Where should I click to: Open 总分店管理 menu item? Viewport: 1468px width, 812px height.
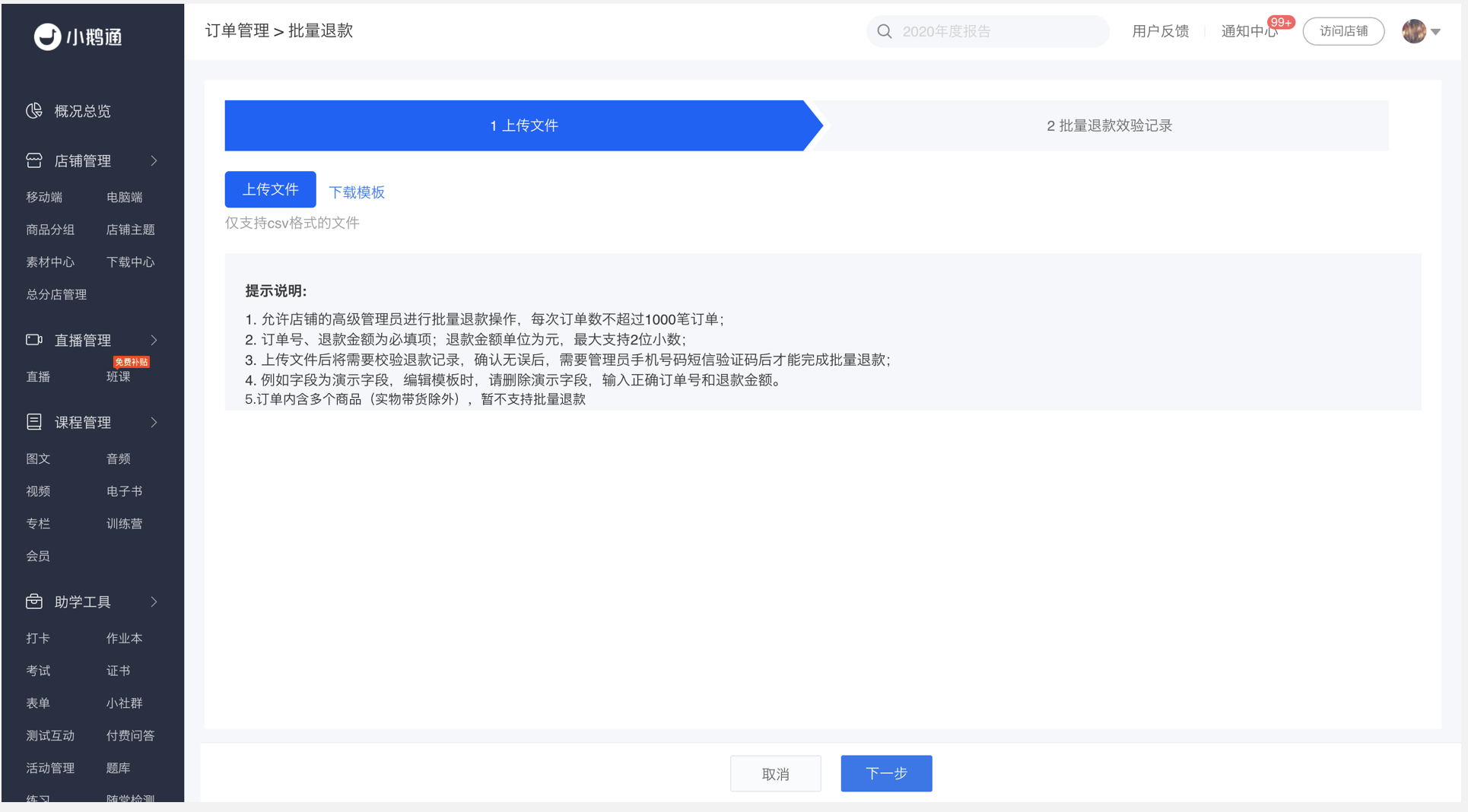click(x=56, y=295)
